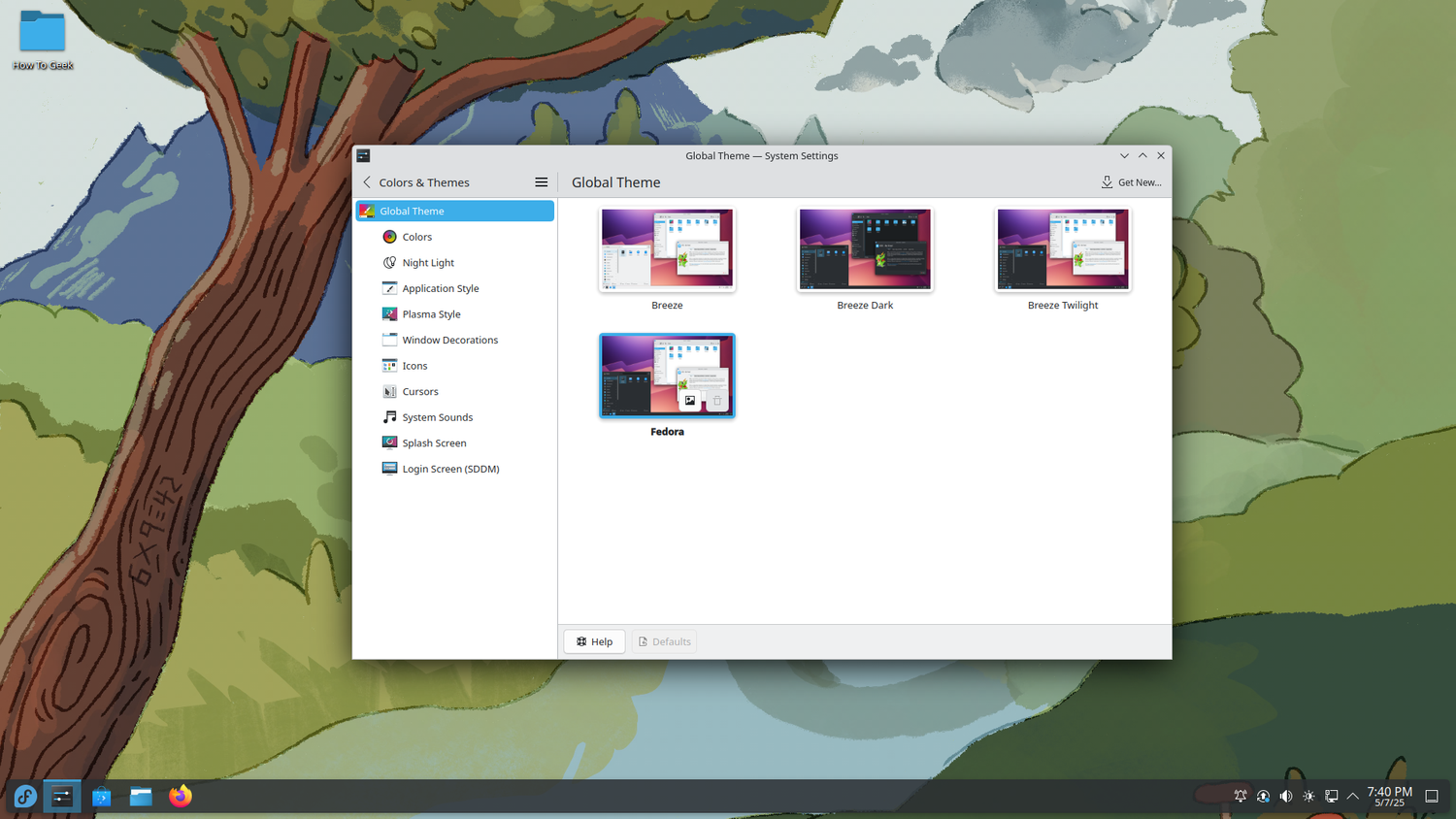Open the How To Geek desktop folder
Viewport: 1456px width, 819px height.
tap(43, 40)
